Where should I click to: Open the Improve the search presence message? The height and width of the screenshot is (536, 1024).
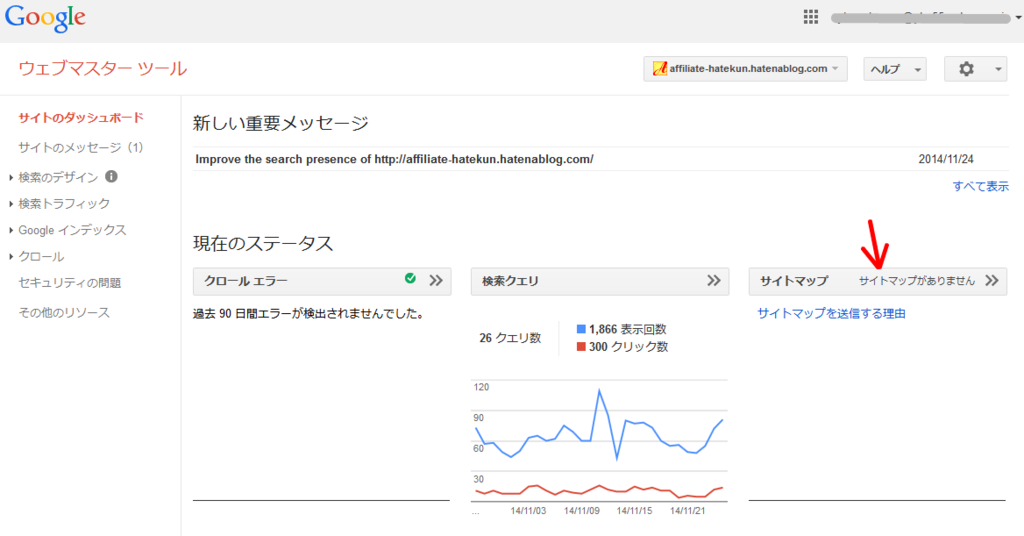pos(394,159)
